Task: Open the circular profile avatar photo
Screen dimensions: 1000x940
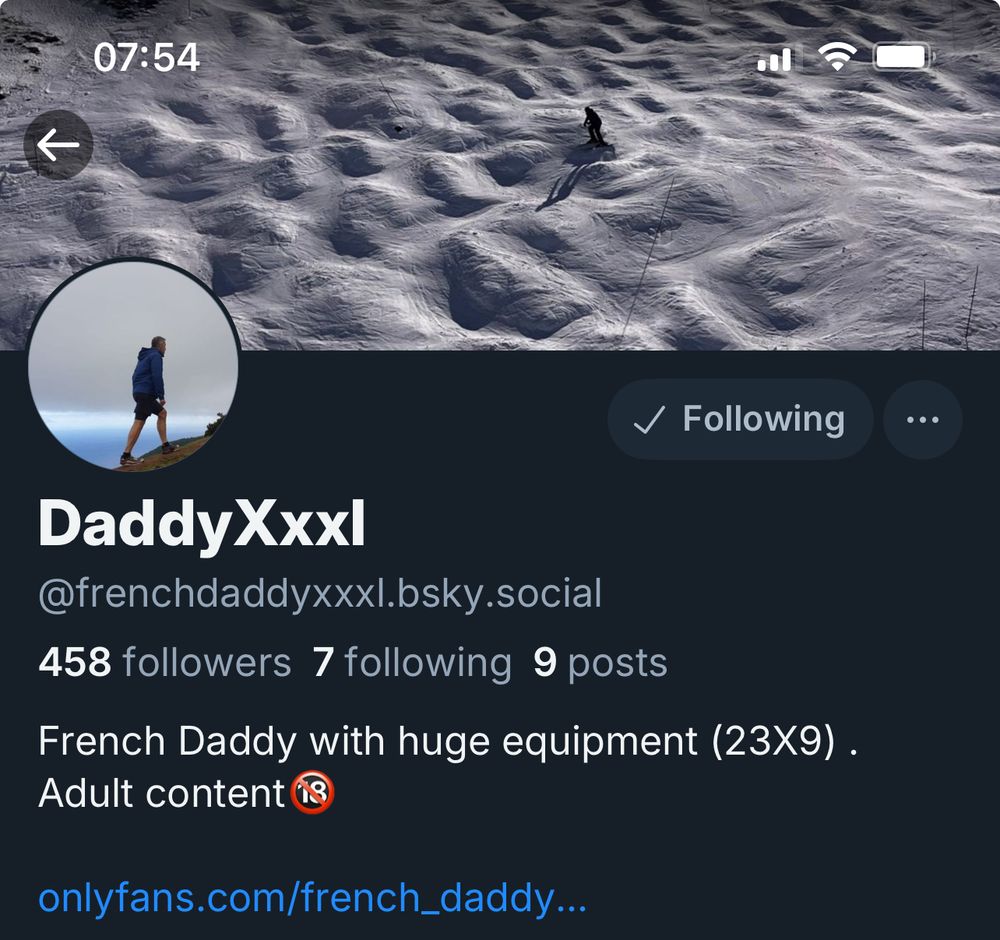Action: tap(133, 366)
